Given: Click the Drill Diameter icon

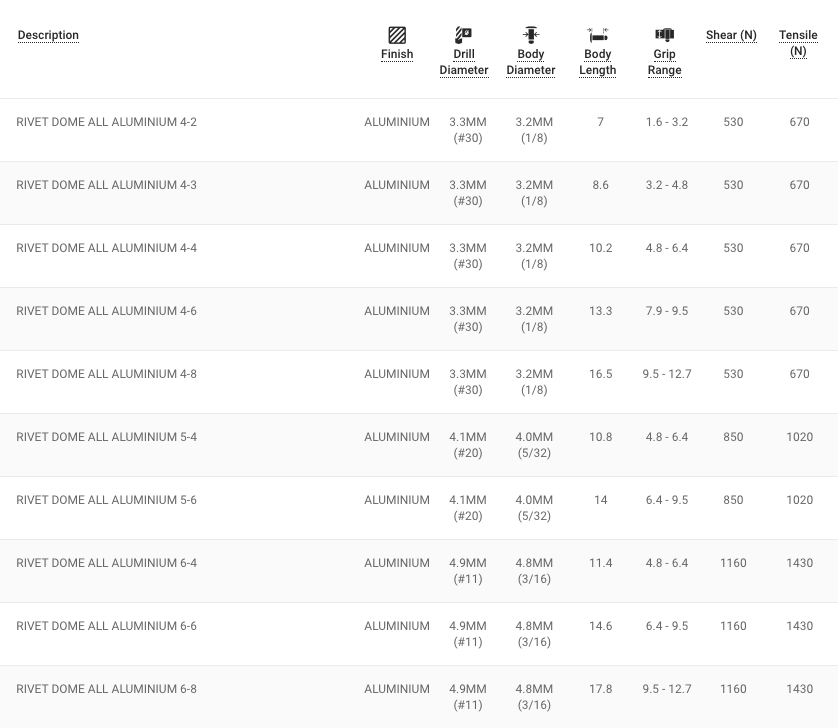Looking at the screenshot, I should (464, 35).
